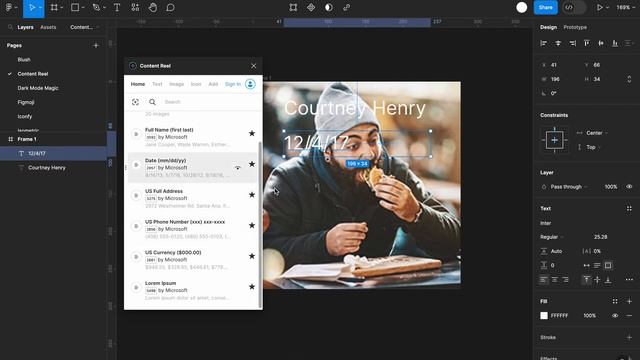
Task: Add a new page with plus icon
Action: pyautogui.click(x=96, y=45)
